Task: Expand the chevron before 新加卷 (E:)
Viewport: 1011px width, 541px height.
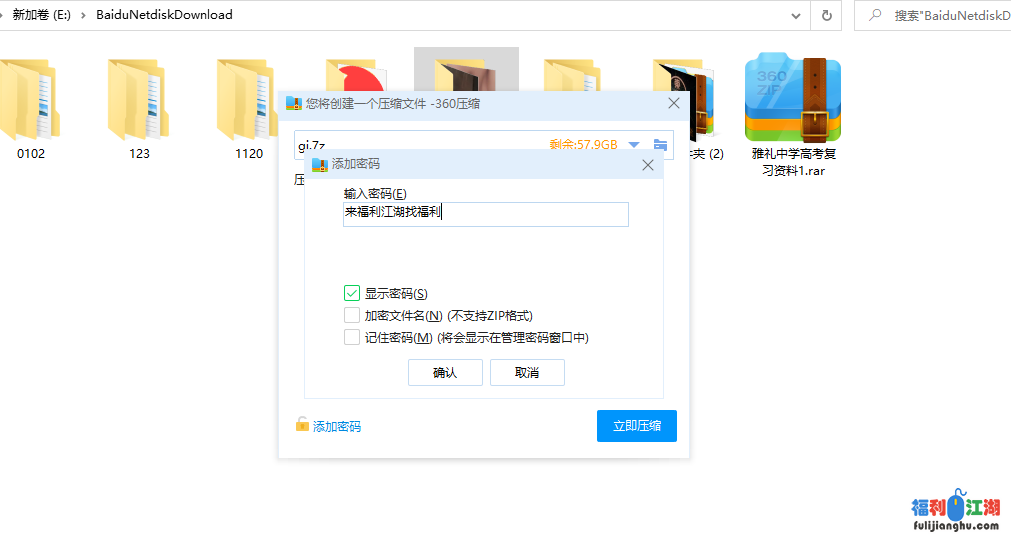Action: pos(3,15)
